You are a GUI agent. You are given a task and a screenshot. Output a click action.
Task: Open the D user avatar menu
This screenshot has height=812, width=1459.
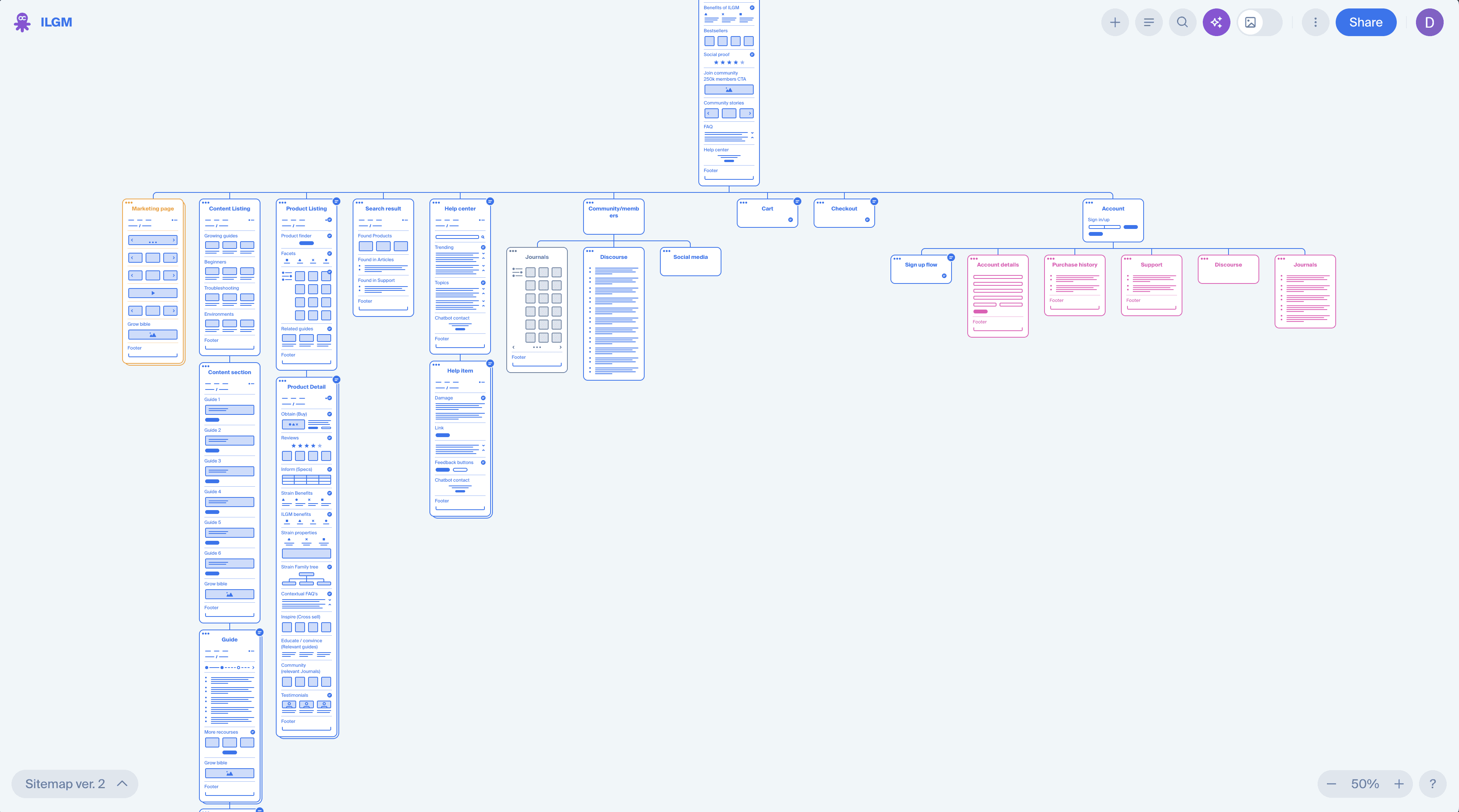[1429, 22]
